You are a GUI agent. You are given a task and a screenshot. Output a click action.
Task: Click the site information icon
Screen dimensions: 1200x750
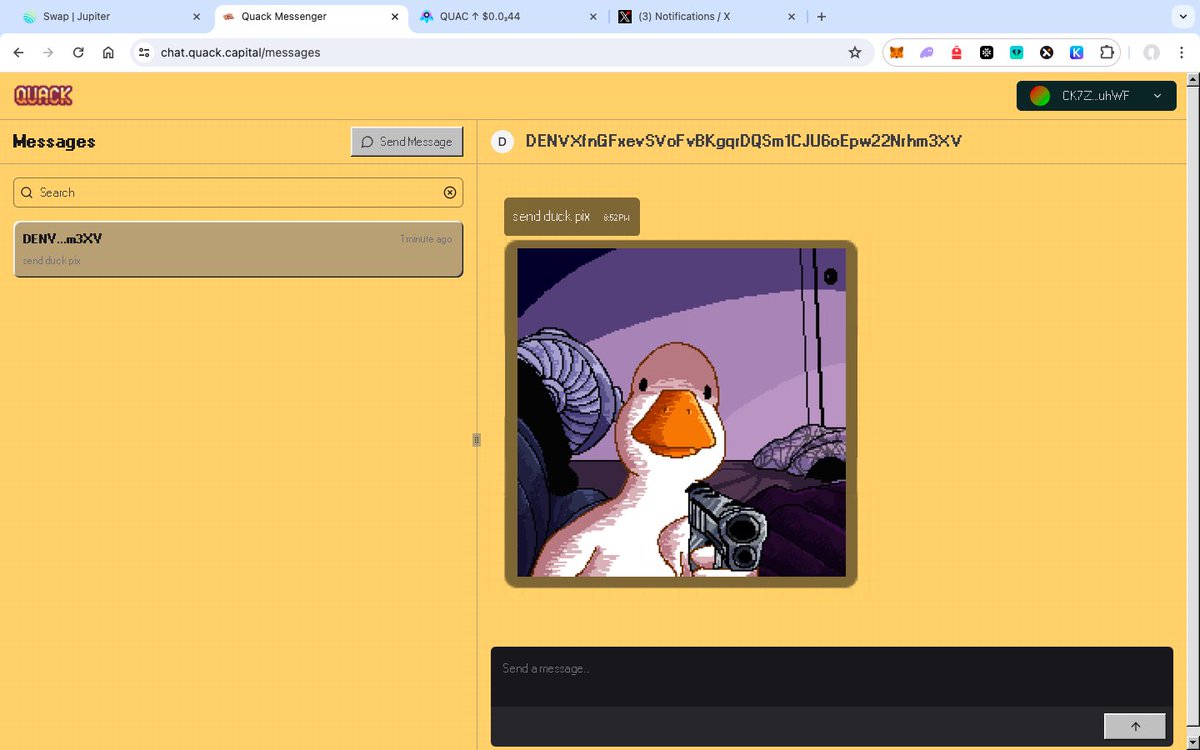144,52
